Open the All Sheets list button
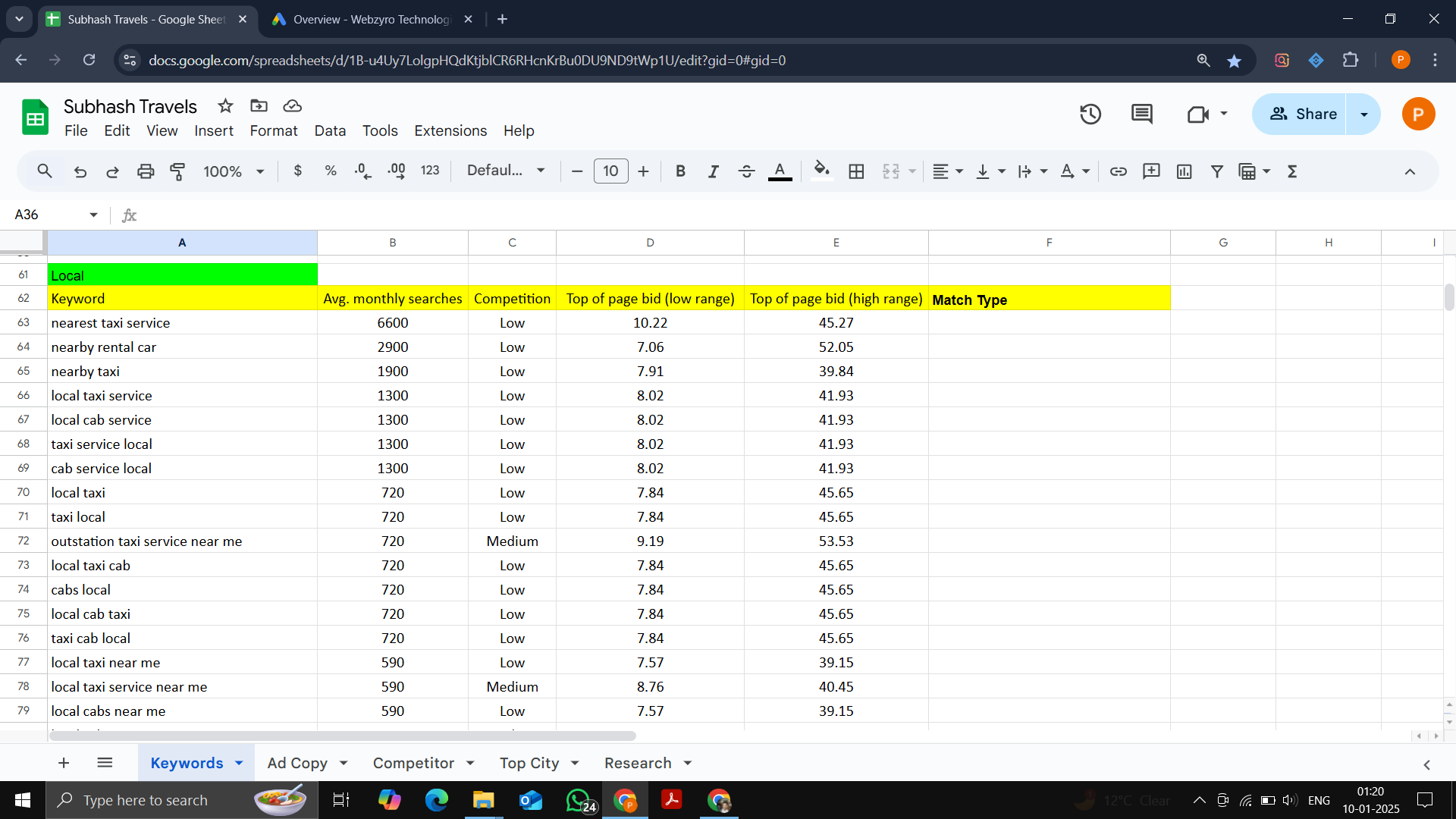 (105, 764)
